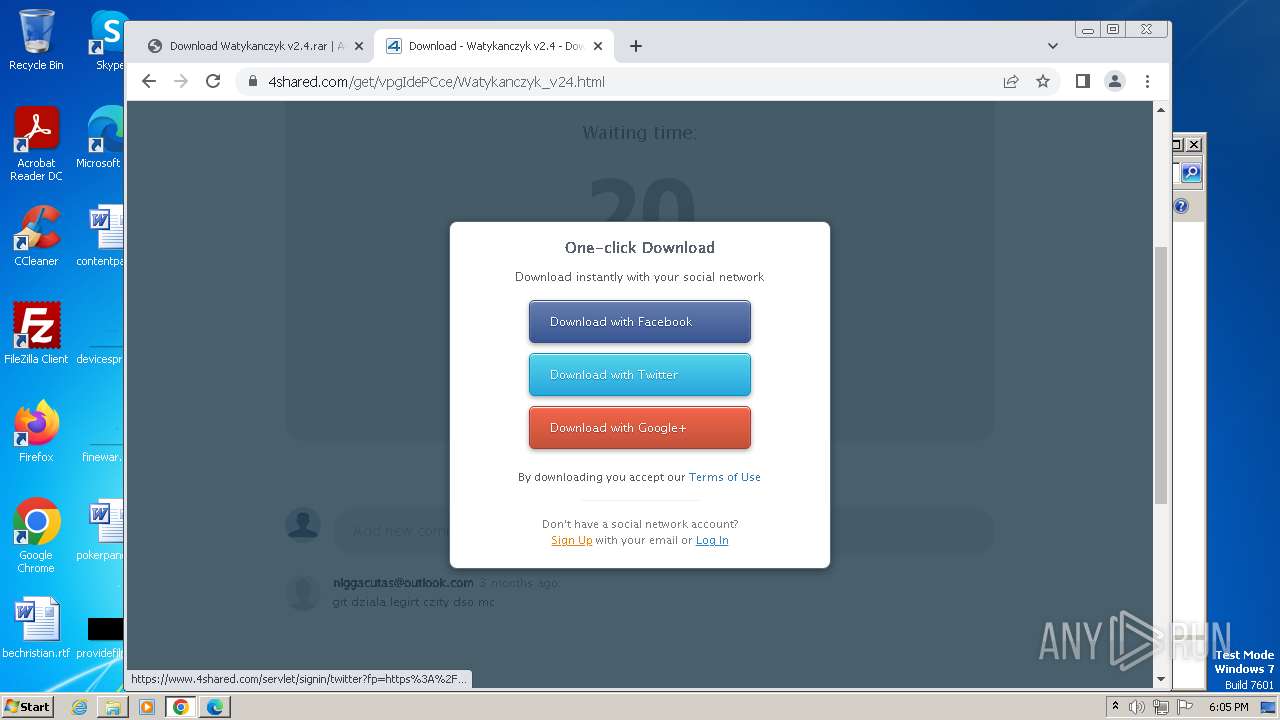Screen dimensions: 1280x720
Task: Click the scrollbar down arrow
Action: click(1161, 680)
